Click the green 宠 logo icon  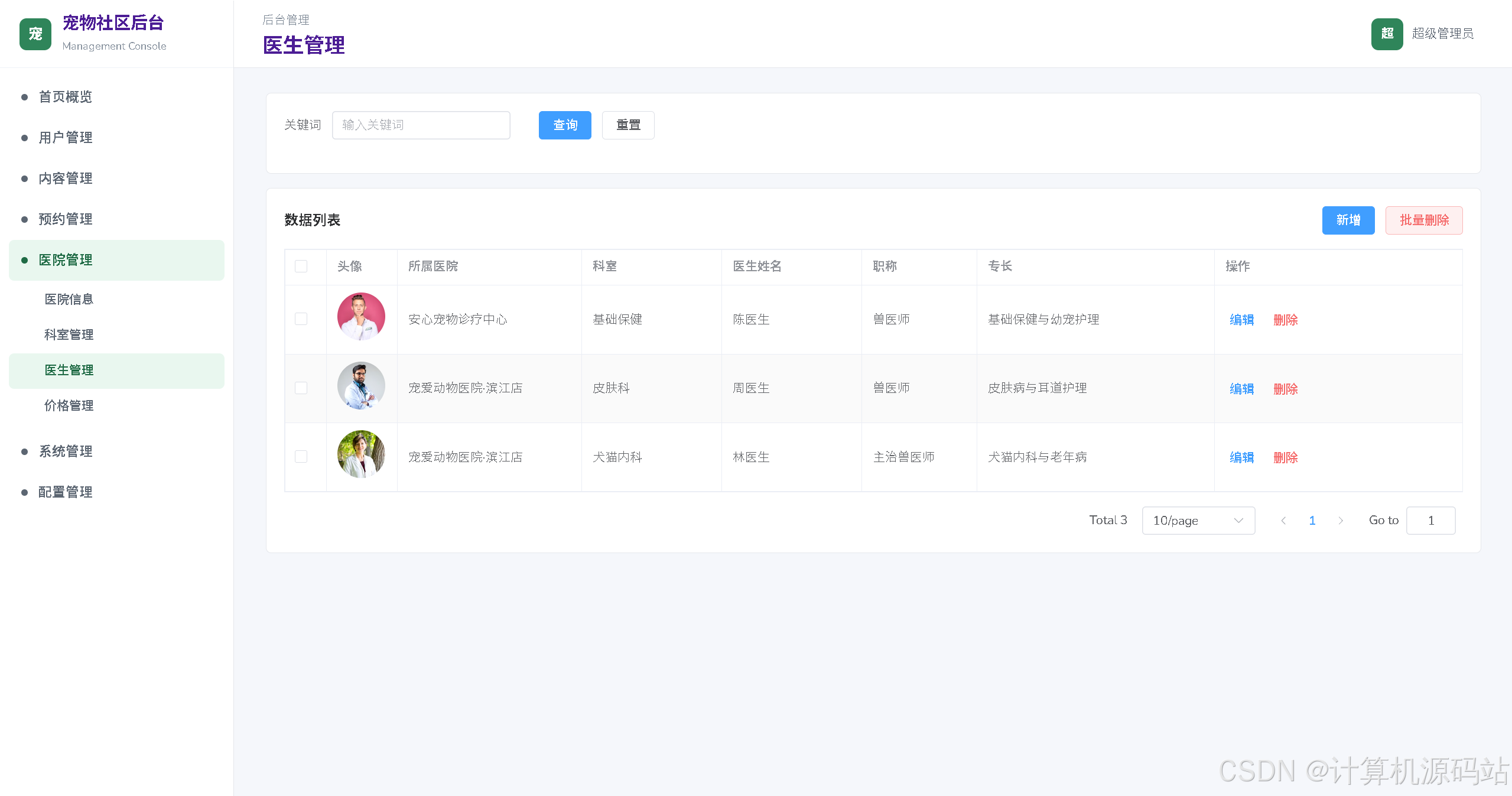click(35, 34)
